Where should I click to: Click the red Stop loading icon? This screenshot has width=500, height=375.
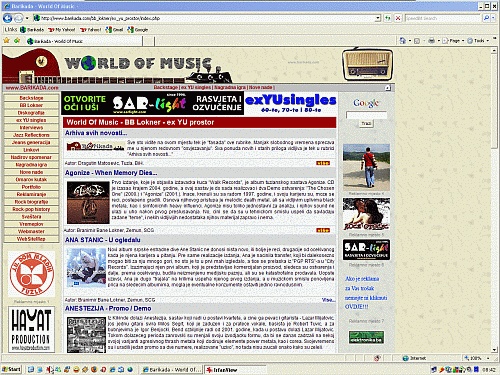tap(398, 18)
